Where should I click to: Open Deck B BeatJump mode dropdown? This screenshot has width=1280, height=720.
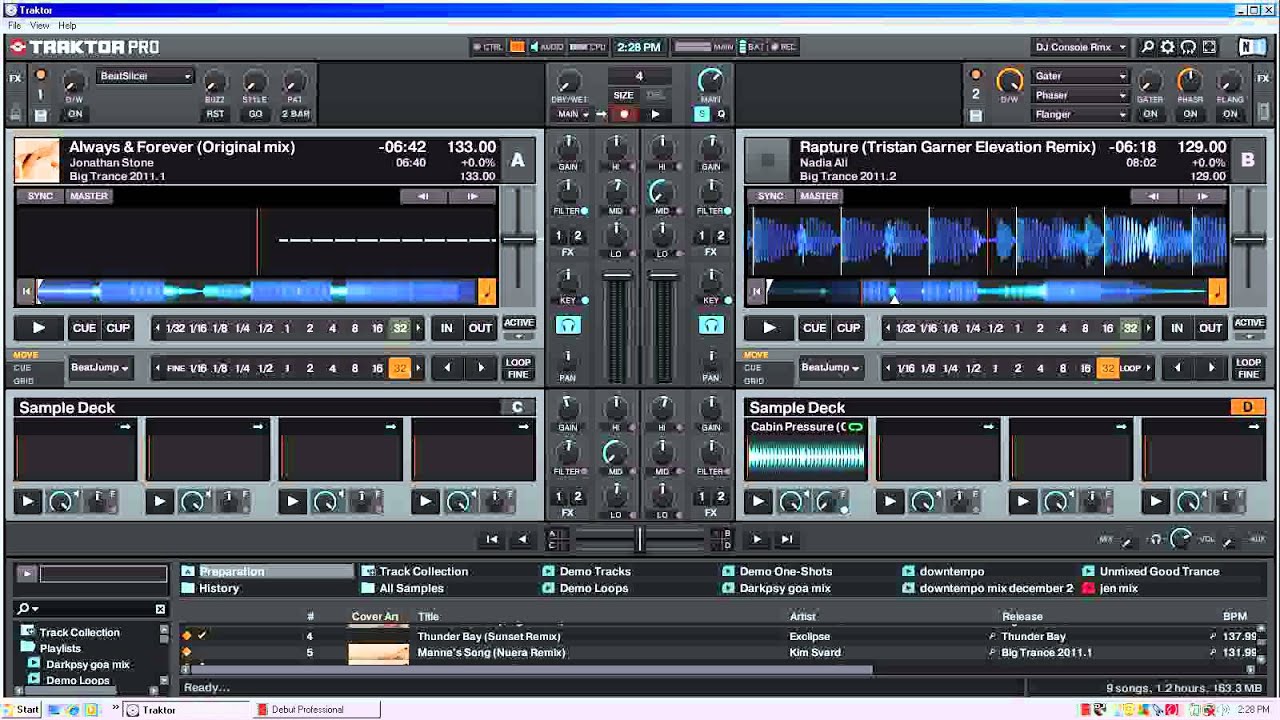click(x=830, y=368)
